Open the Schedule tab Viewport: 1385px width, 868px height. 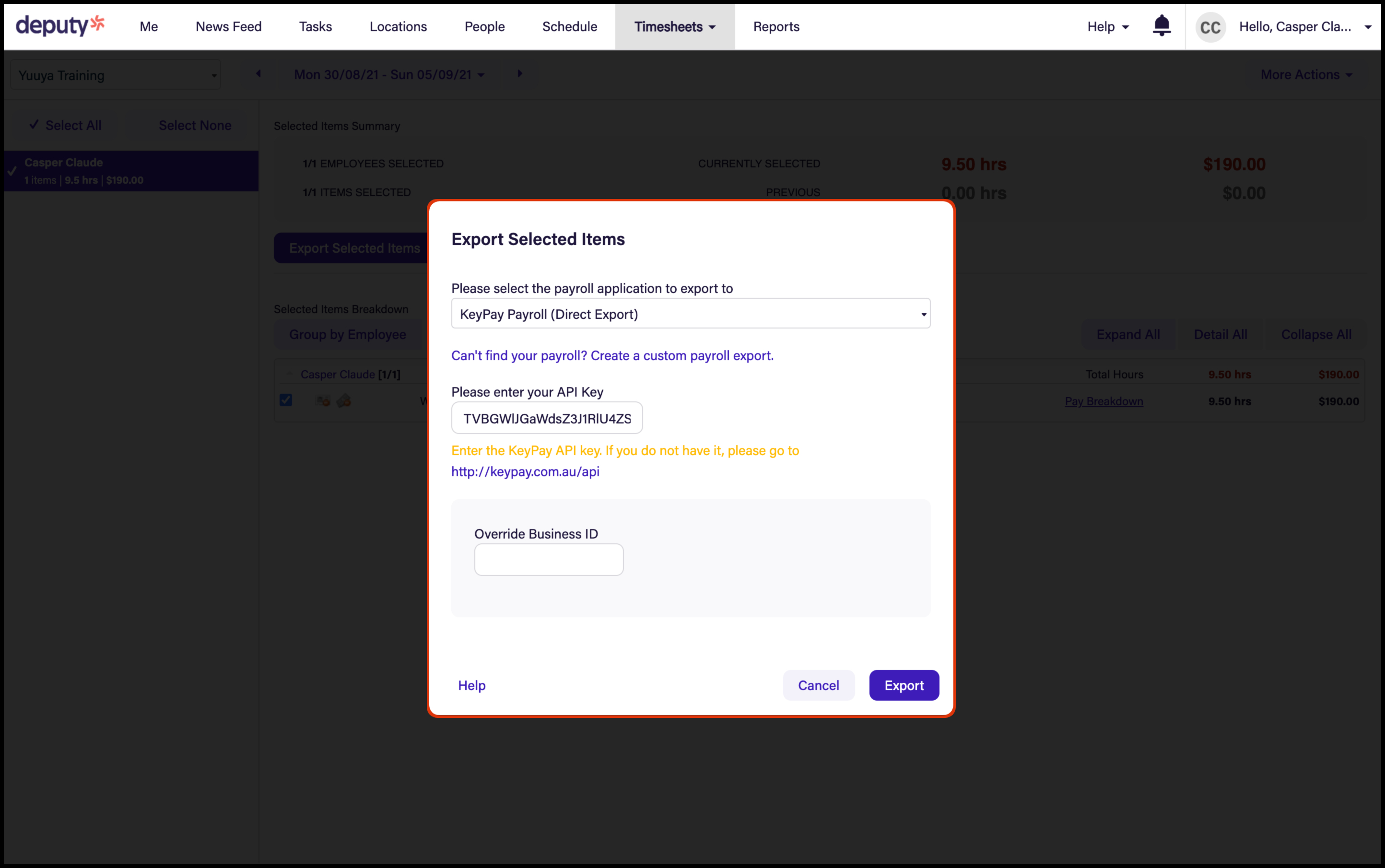569,27
